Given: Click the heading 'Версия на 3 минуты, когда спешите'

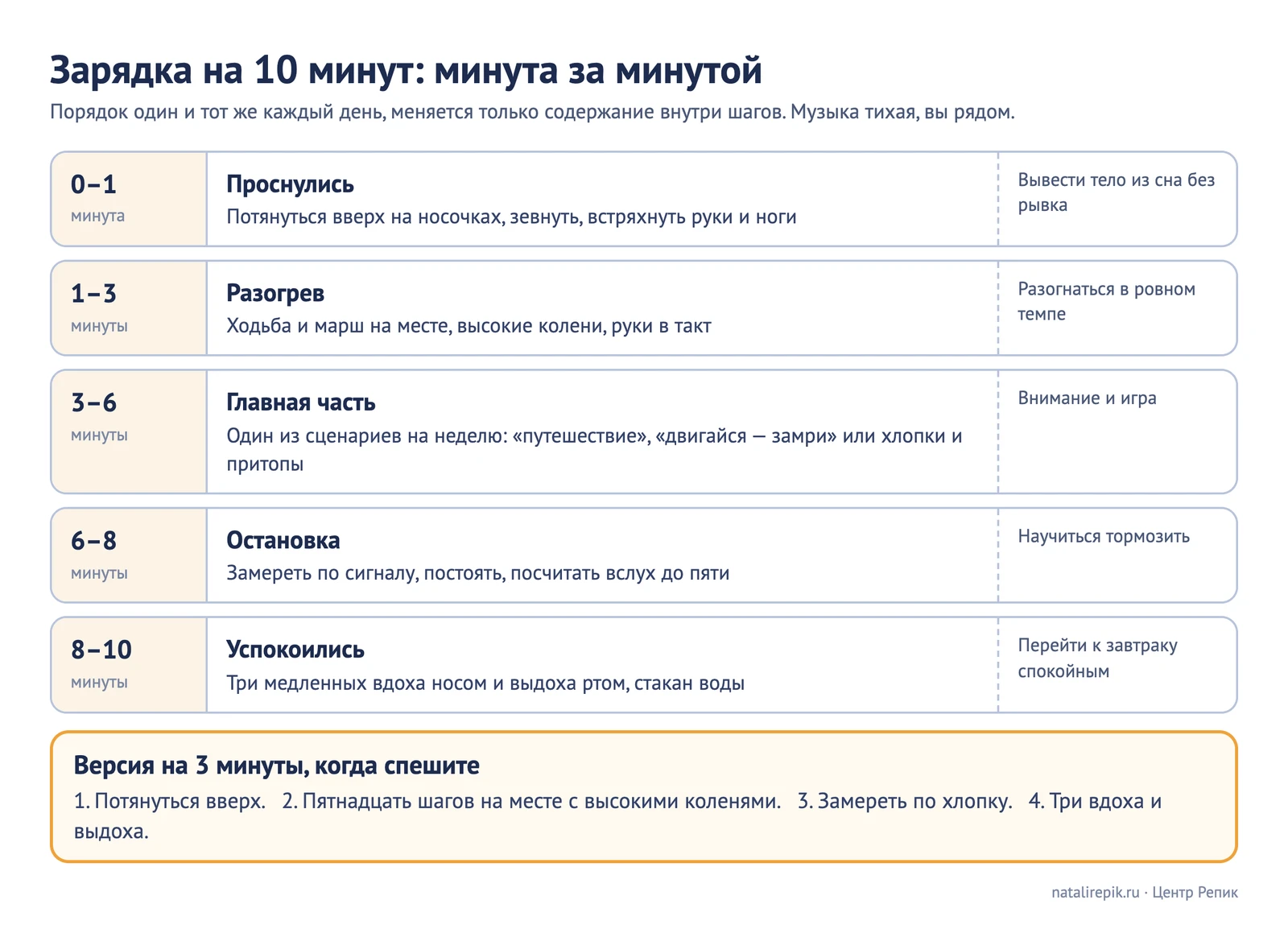Looking at the screenshot, I should 276,766.
